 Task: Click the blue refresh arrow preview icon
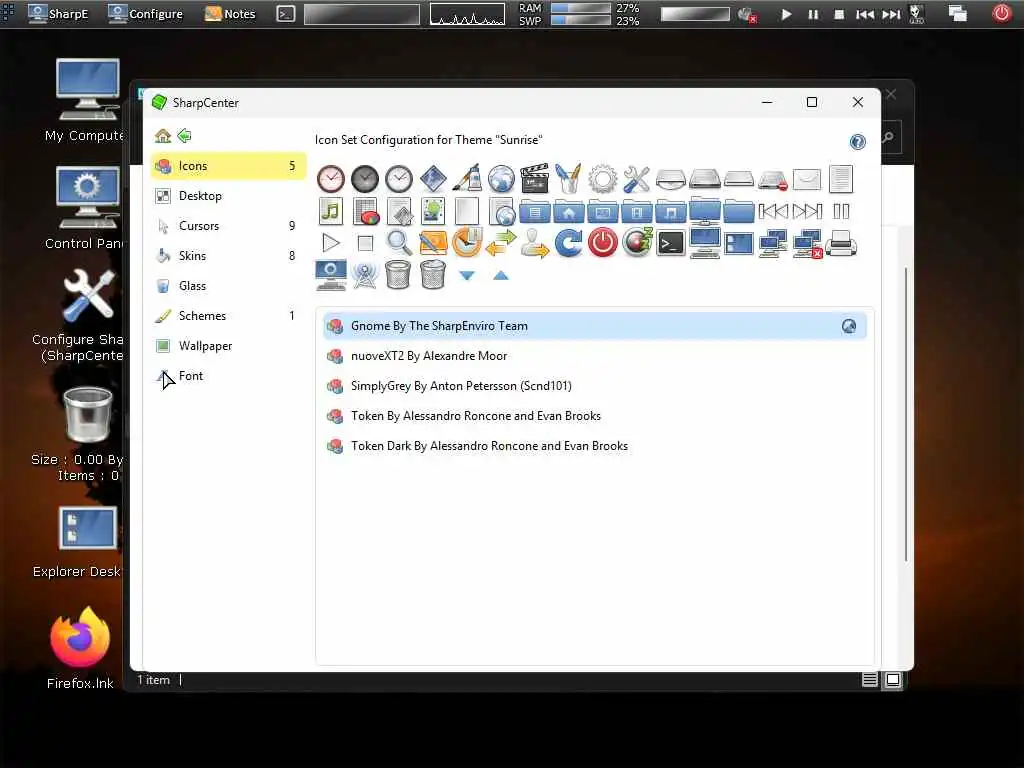coord(568,243)
